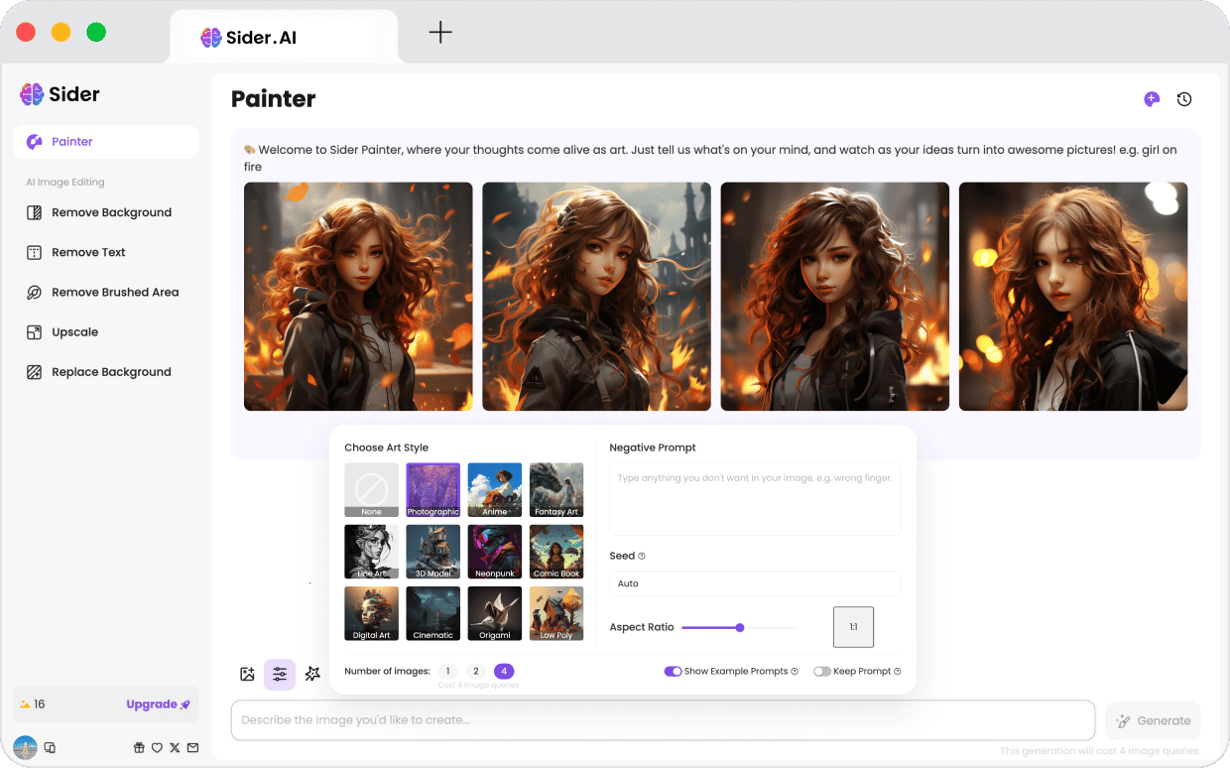Screen dimensions: 1230x768
Task: Select the Digital Art style
Action: coord(372,613)
